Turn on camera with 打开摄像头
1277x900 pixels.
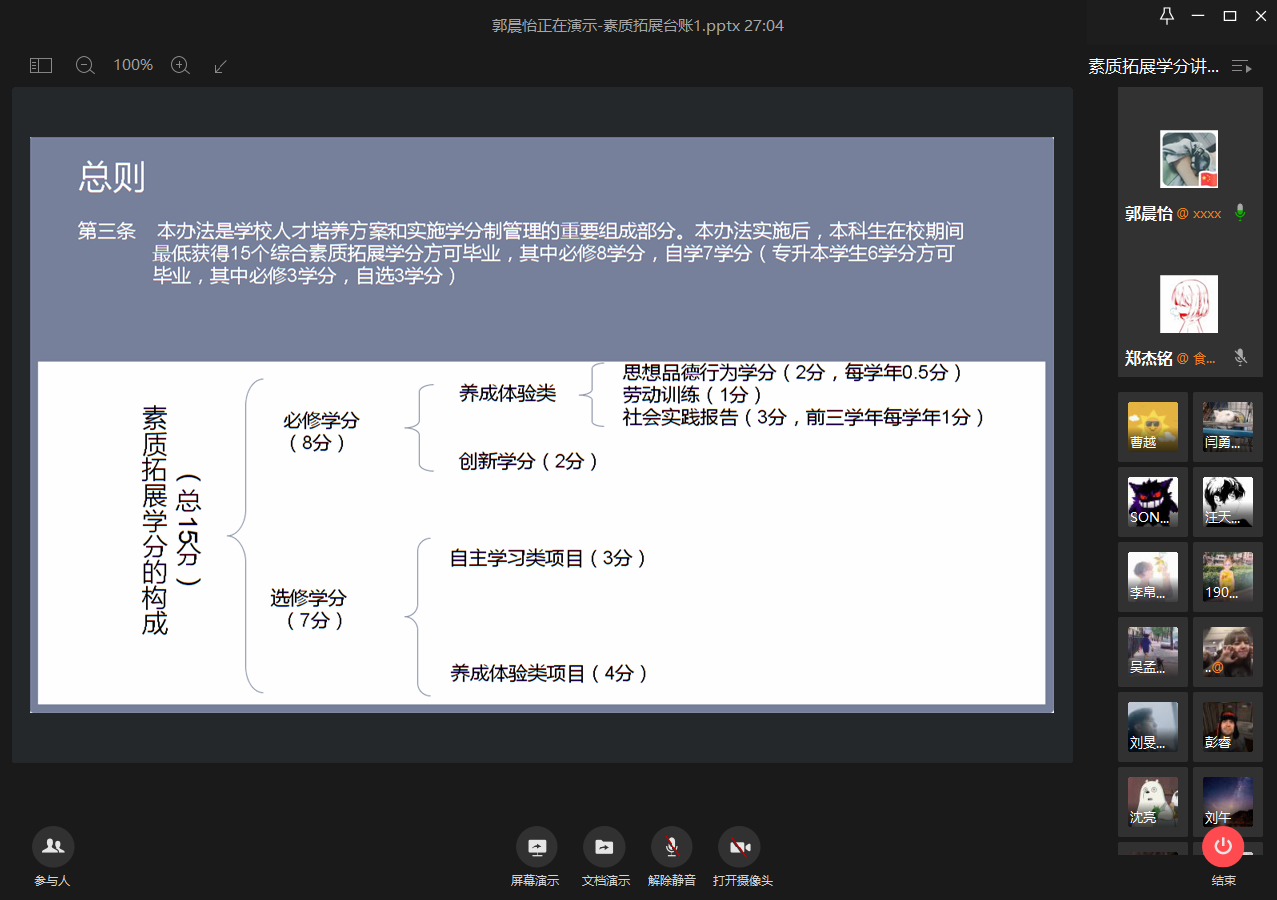coord(739,847)
